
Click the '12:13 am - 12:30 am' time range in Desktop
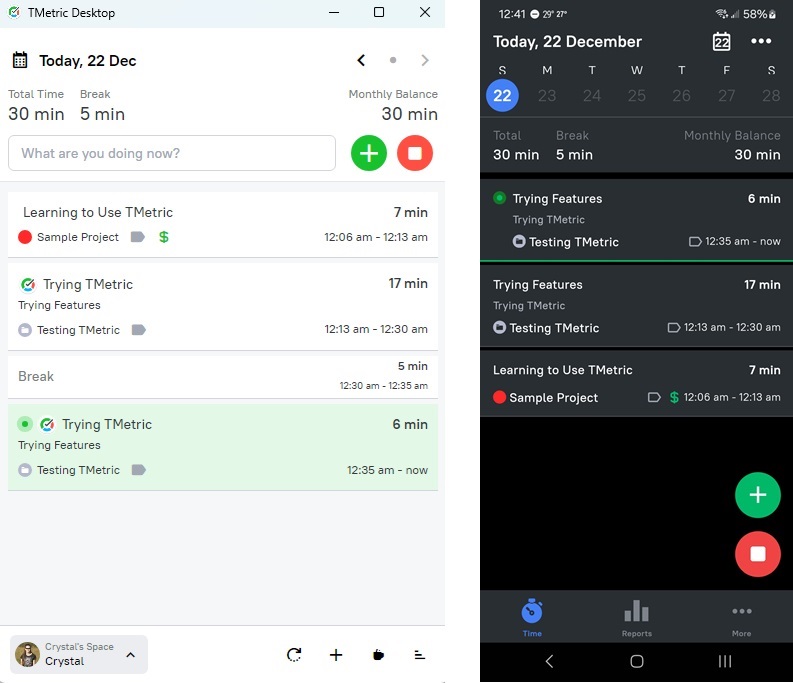click(x=376, y=329)
